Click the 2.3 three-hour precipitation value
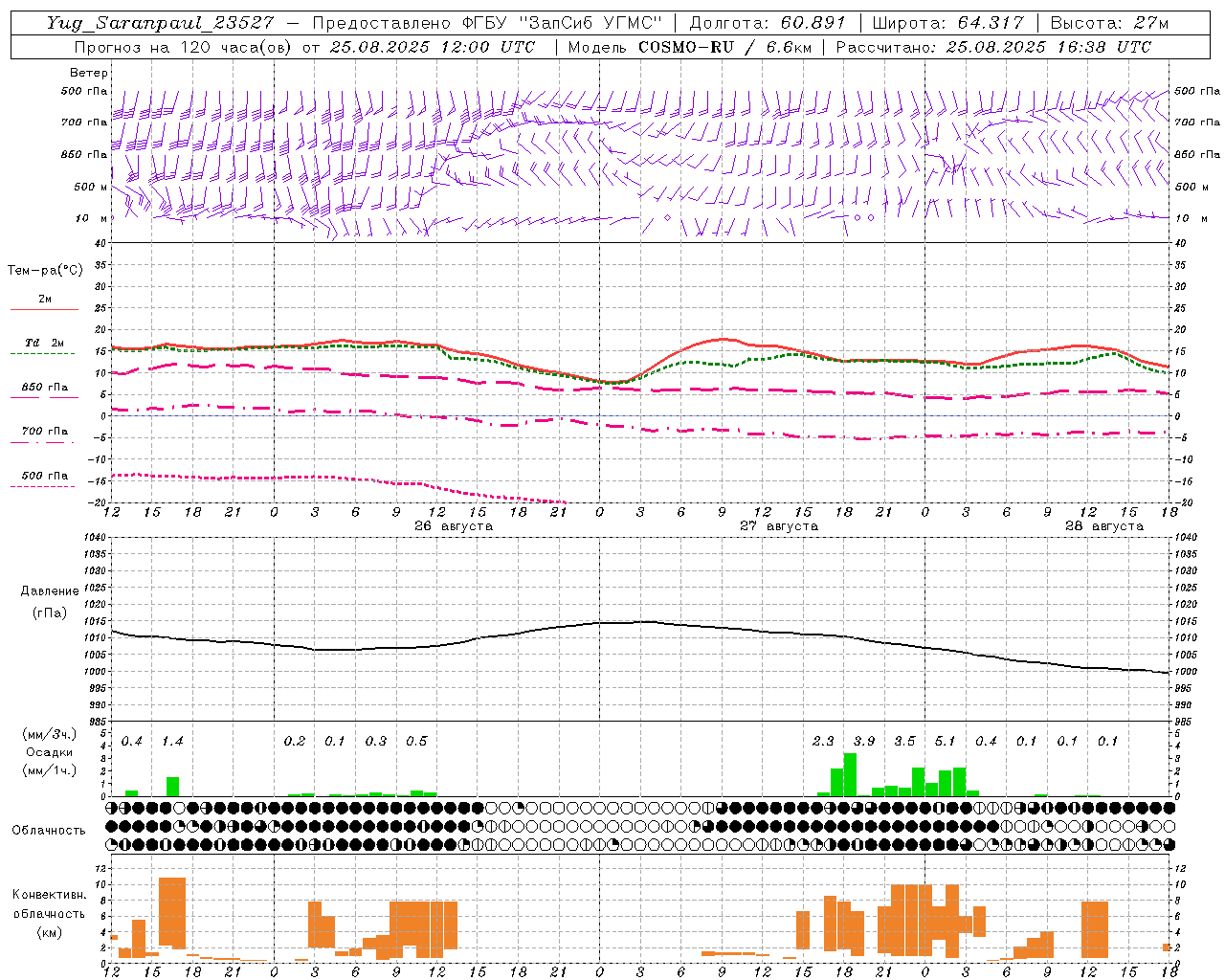Image resolution: width=1225 pixels, height=980 pixels. click(x=823, y=742)
